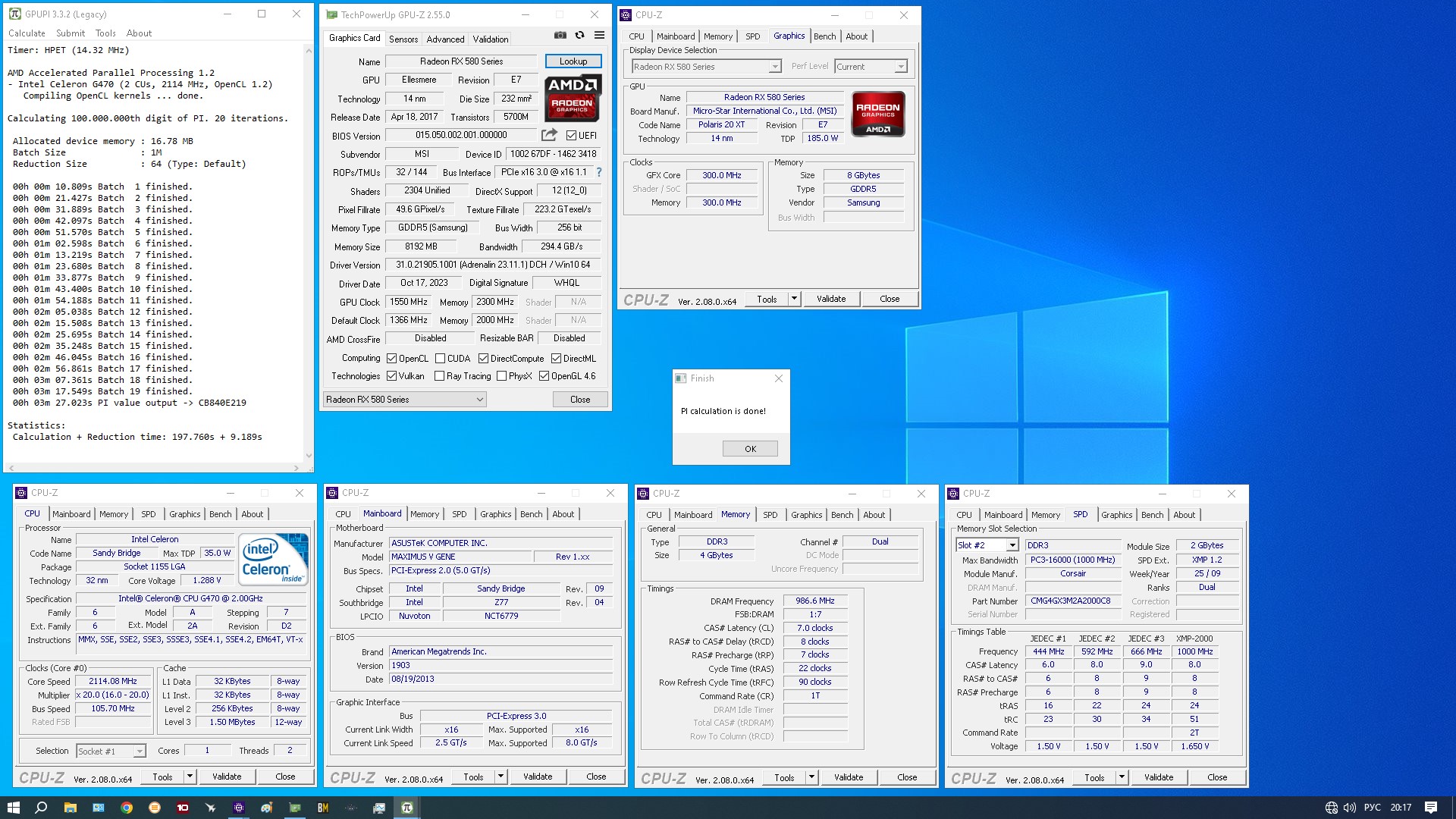Switch to GPU-Z green card taskbar icon
Screen dimensions: 1456x819
point(294,808)
